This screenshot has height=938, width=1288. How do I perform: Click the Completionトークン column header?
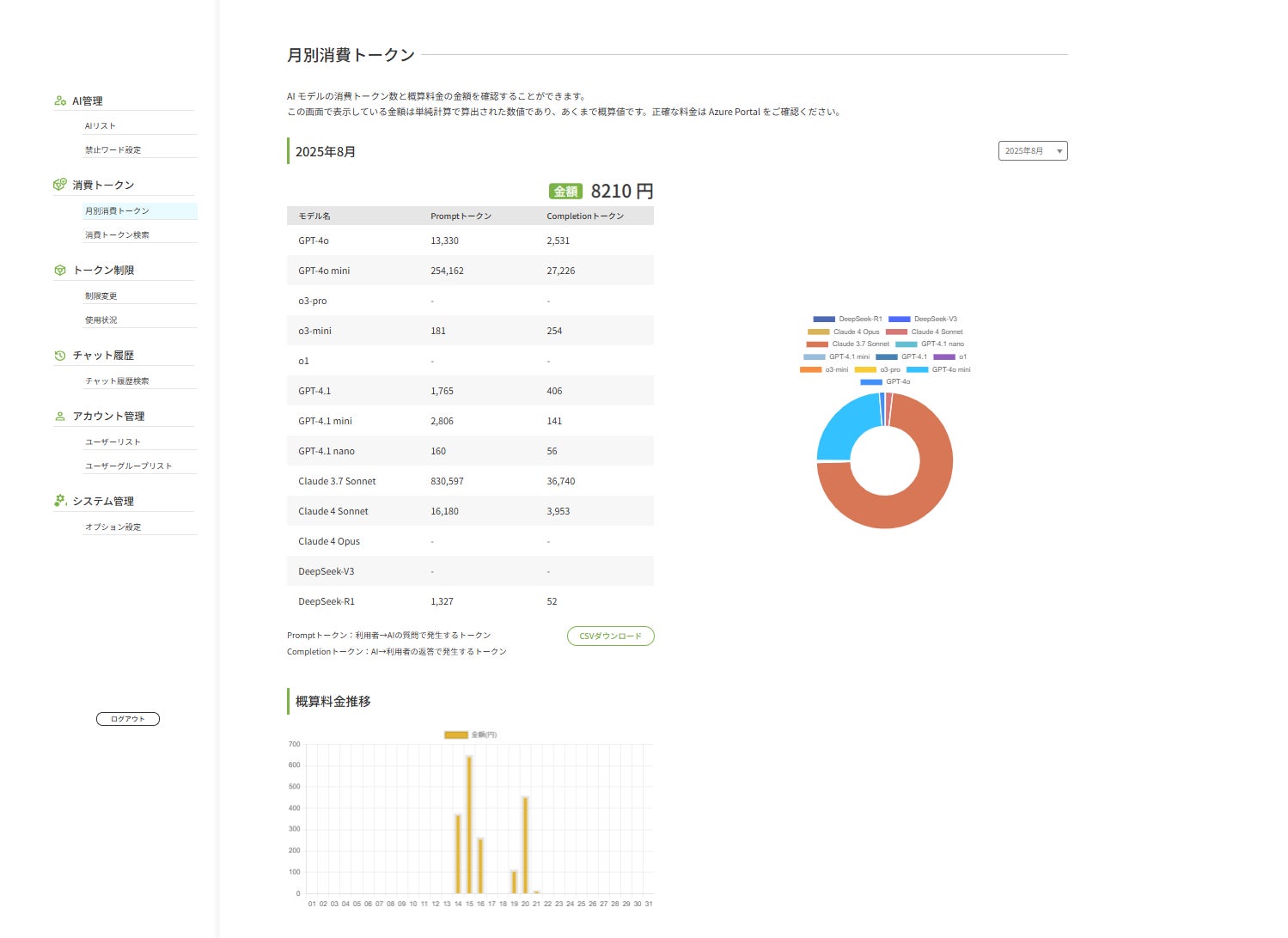click(585, 216)
